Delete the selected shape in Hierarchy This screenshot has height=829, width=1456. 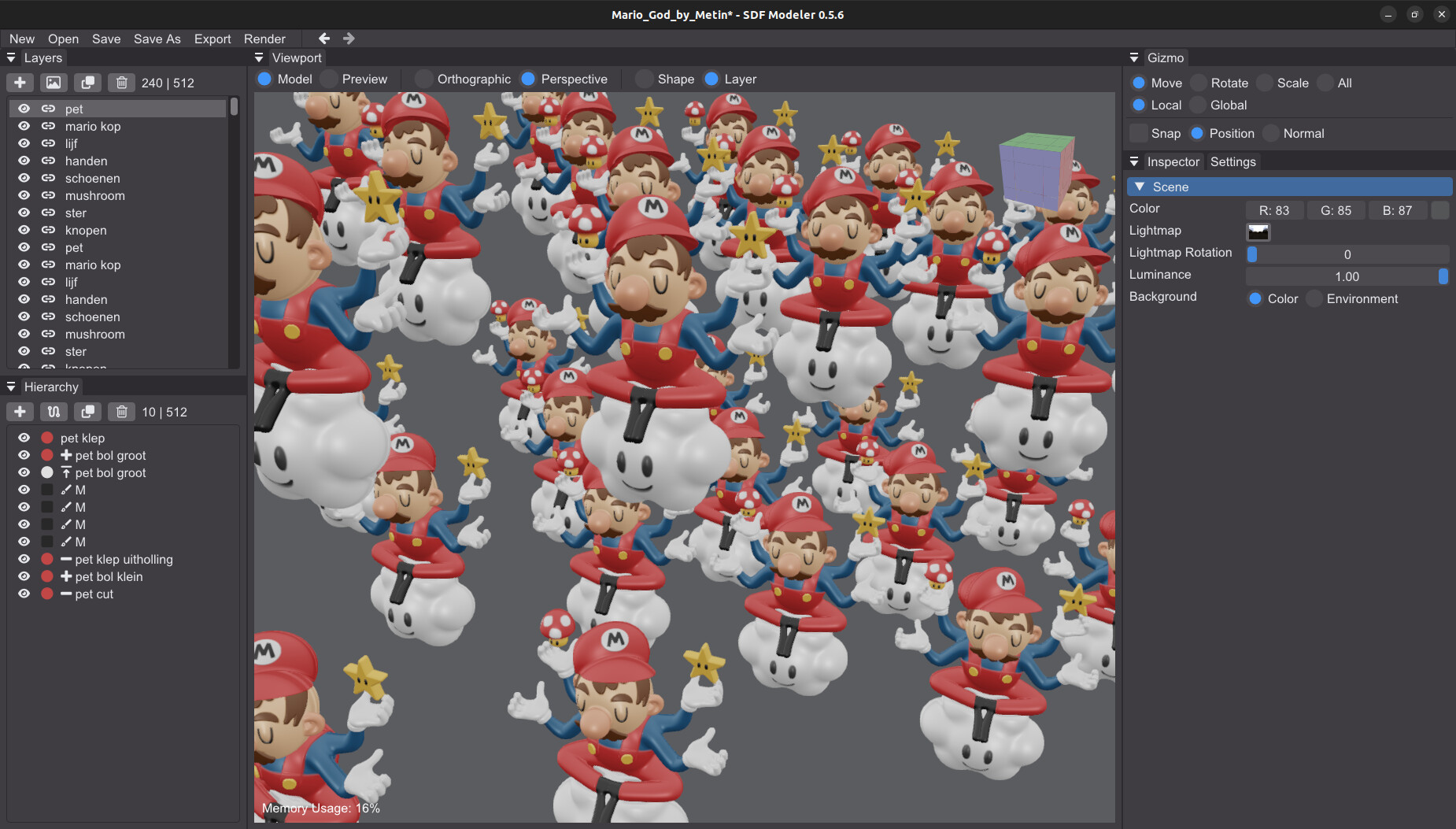point(122,412)
